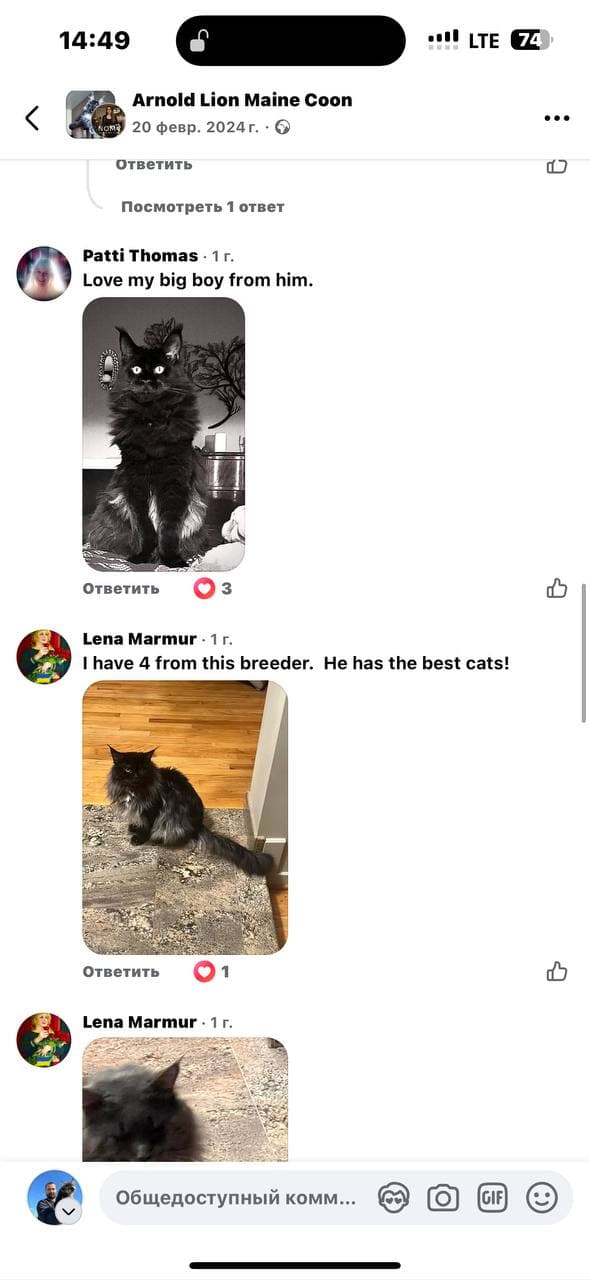
Task: Tap 'Ответить' under Patti Thomas's comment
Action: tap(121, 588)
